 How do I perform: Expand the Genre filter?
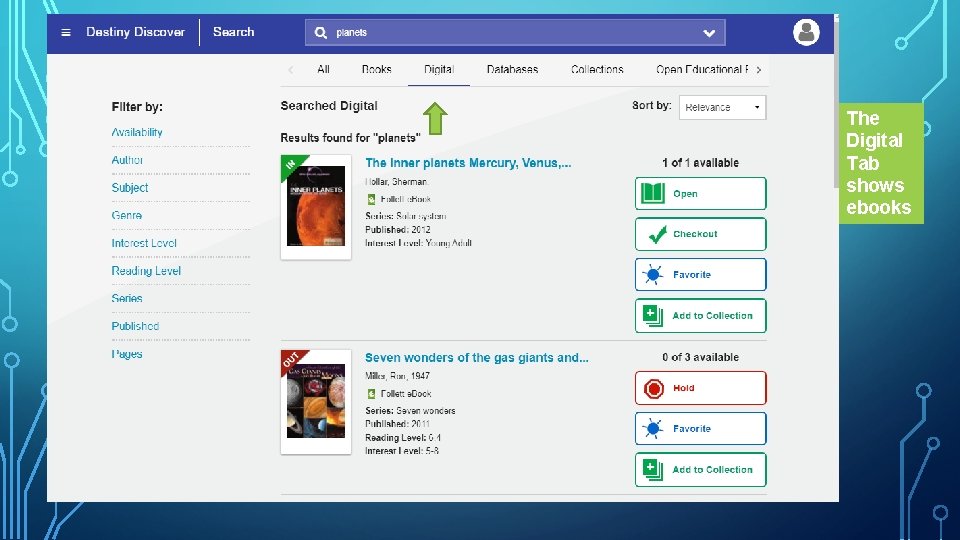127,216
